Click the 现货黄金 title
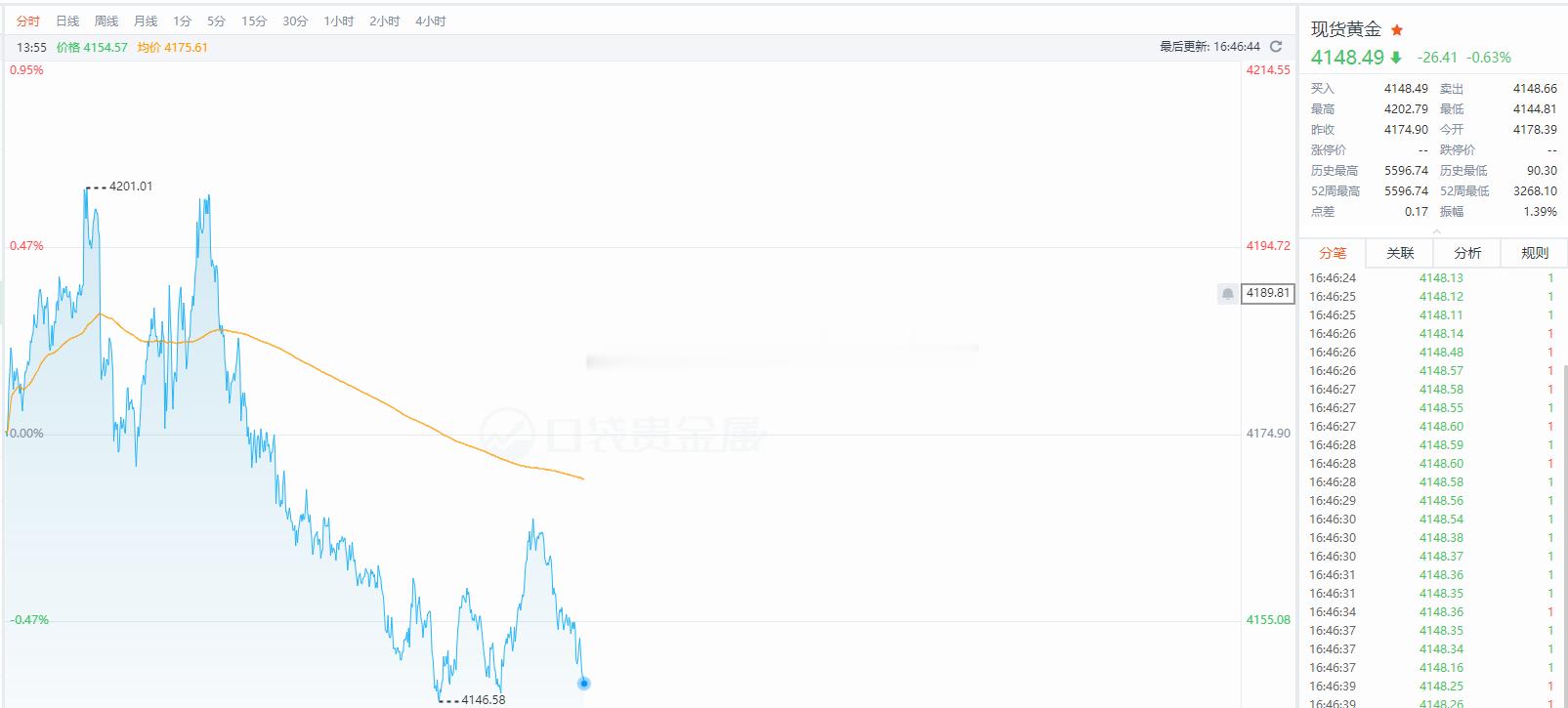1568x708 pixels. point(1346,30)
